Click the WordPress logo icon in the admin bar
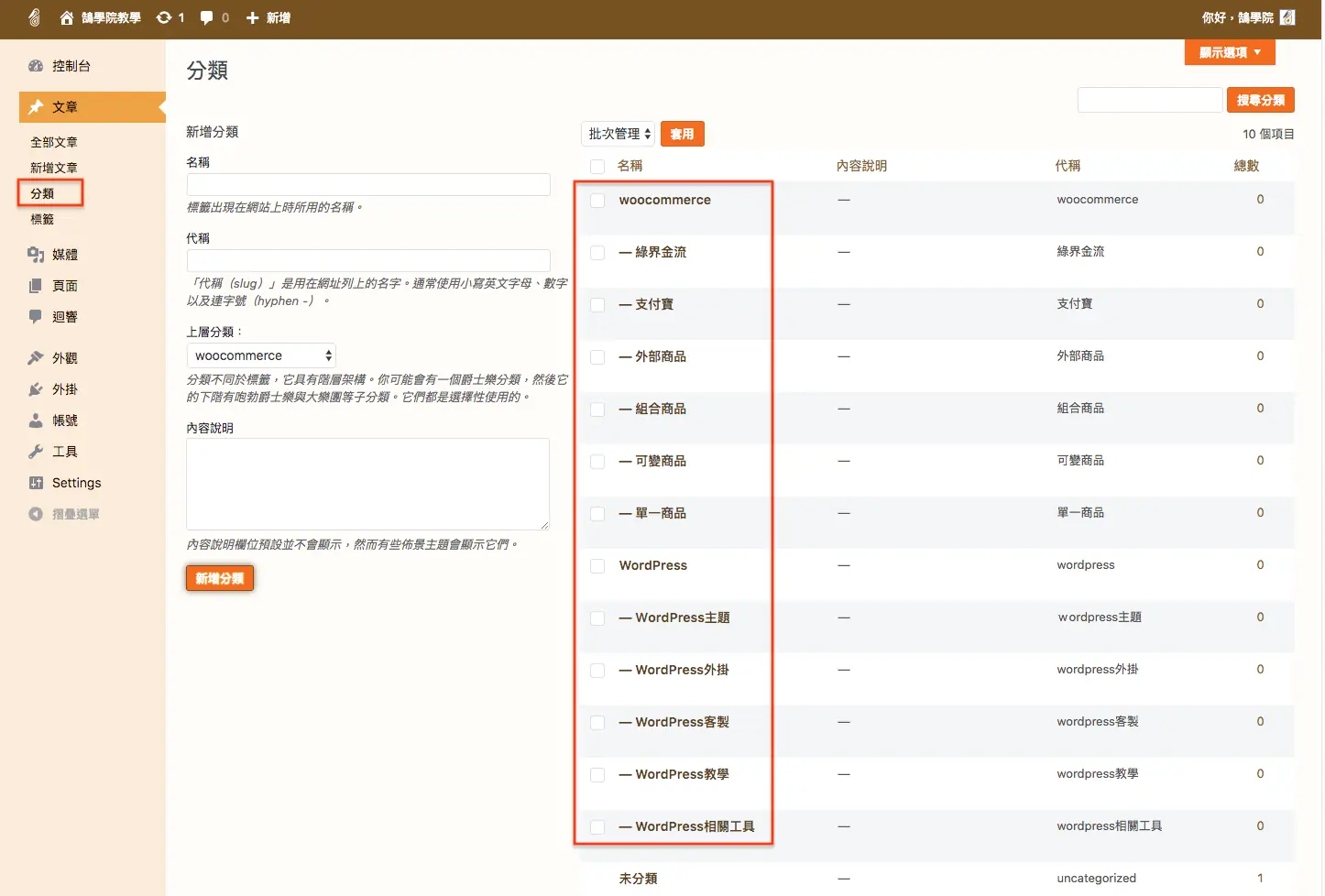 (x=34, y=17)
